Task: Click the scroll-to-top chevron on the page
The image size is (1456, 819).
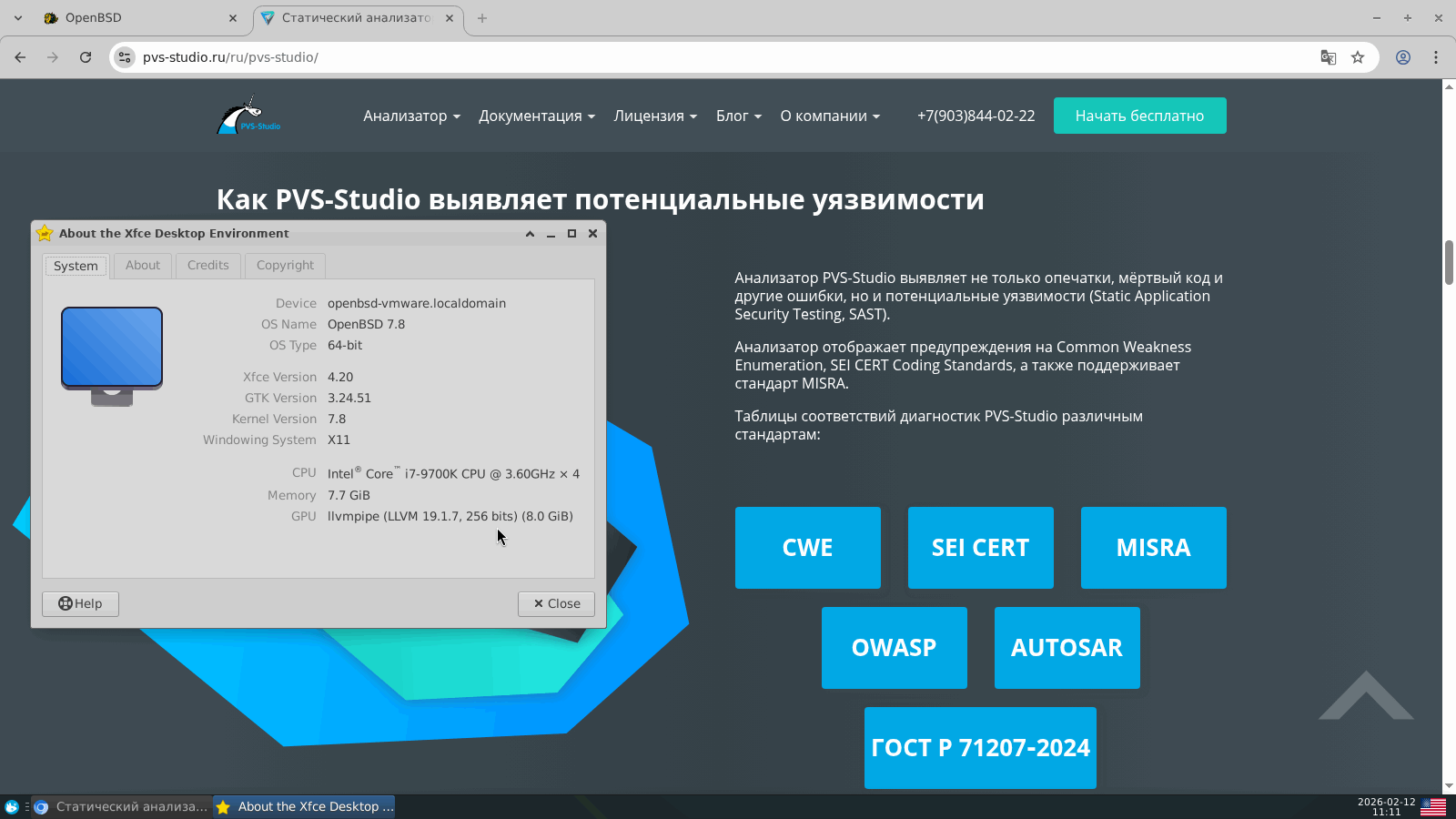Action: pyautogui.click(x=1365, y=696)
